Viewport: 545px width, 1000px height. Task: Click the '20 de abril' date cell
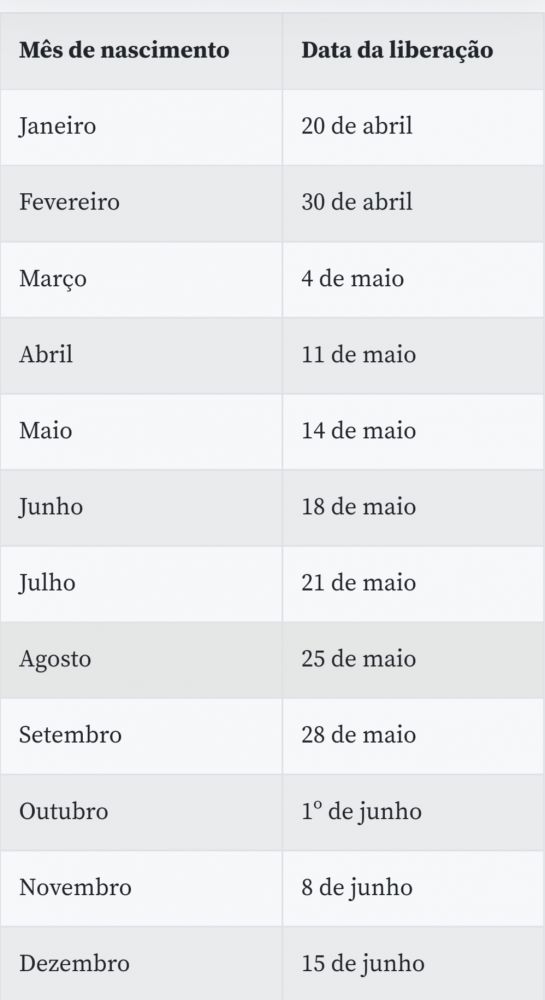coord(357,125)
